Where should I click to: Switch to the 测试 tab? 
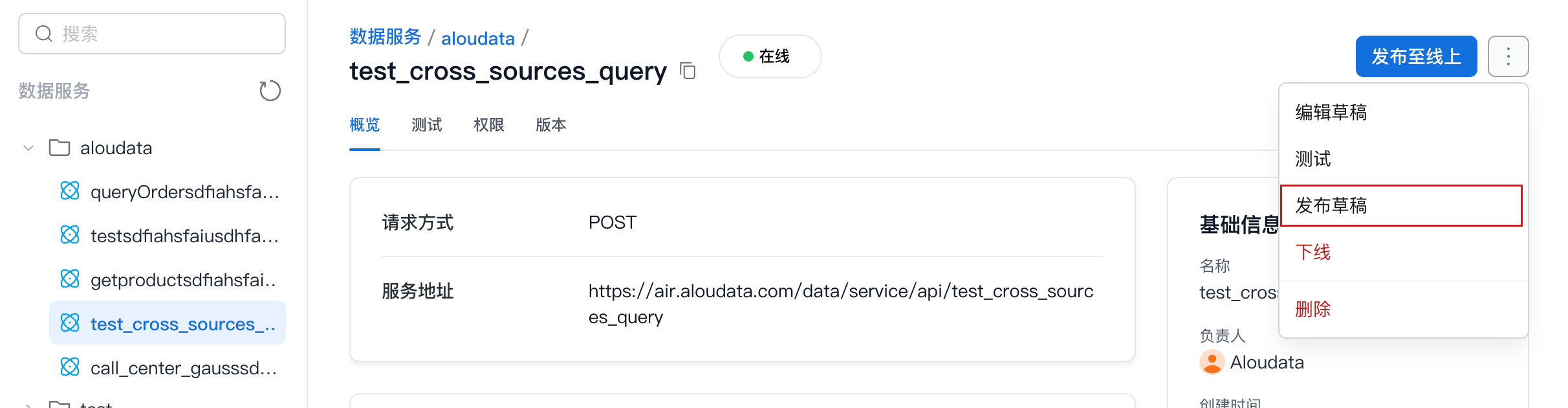point(427,125)
